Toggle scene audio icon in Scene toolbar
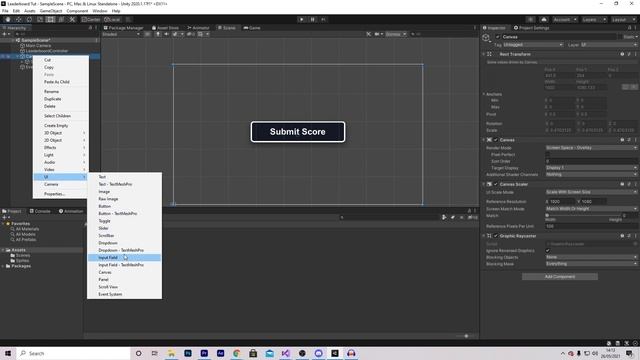640x360 pixels. coord(167,34)
